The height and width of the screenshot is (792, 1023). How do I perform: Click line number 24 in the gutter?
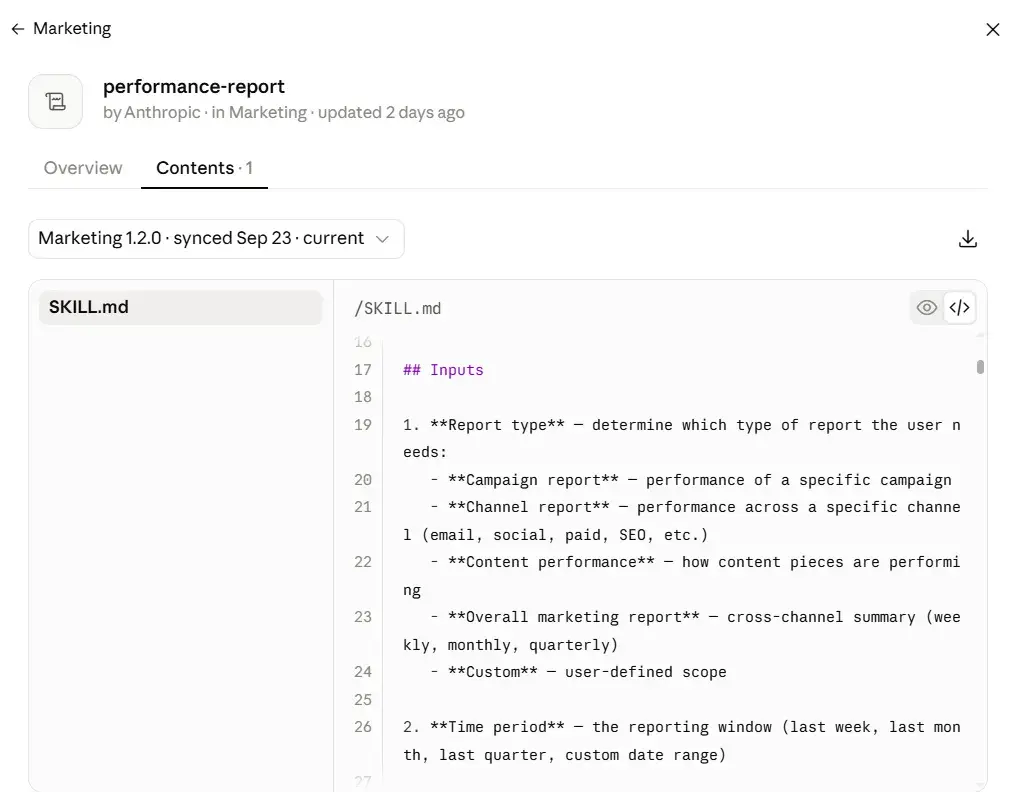click(363, 672)
